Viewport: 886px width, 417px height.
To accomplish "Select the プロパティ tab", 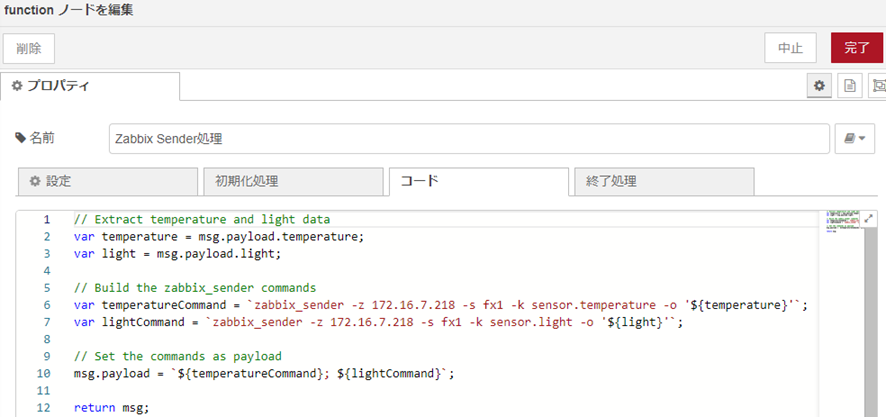I will point(90,86).
